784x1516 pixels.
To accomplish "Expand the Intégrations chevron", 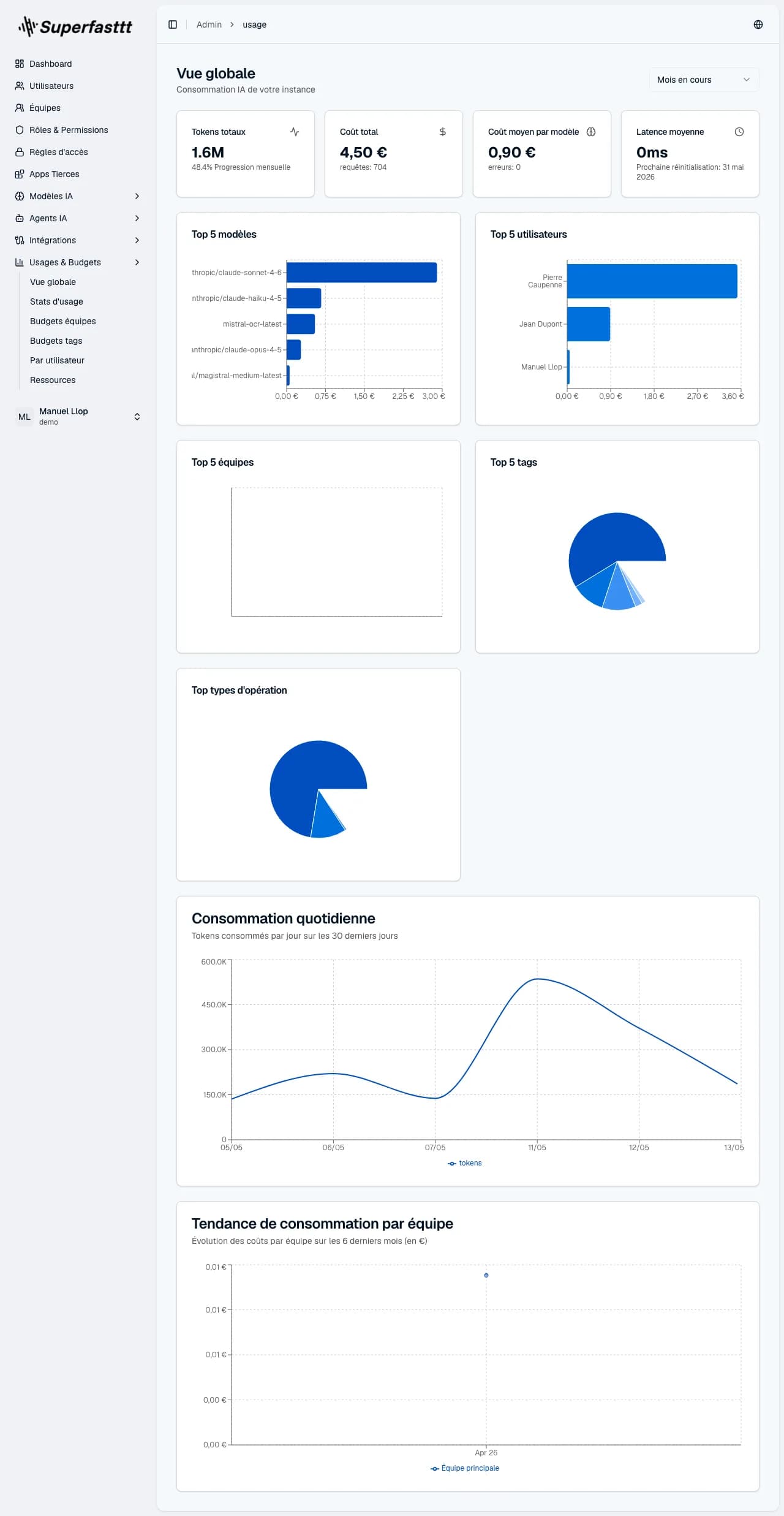I will [137, 240].
